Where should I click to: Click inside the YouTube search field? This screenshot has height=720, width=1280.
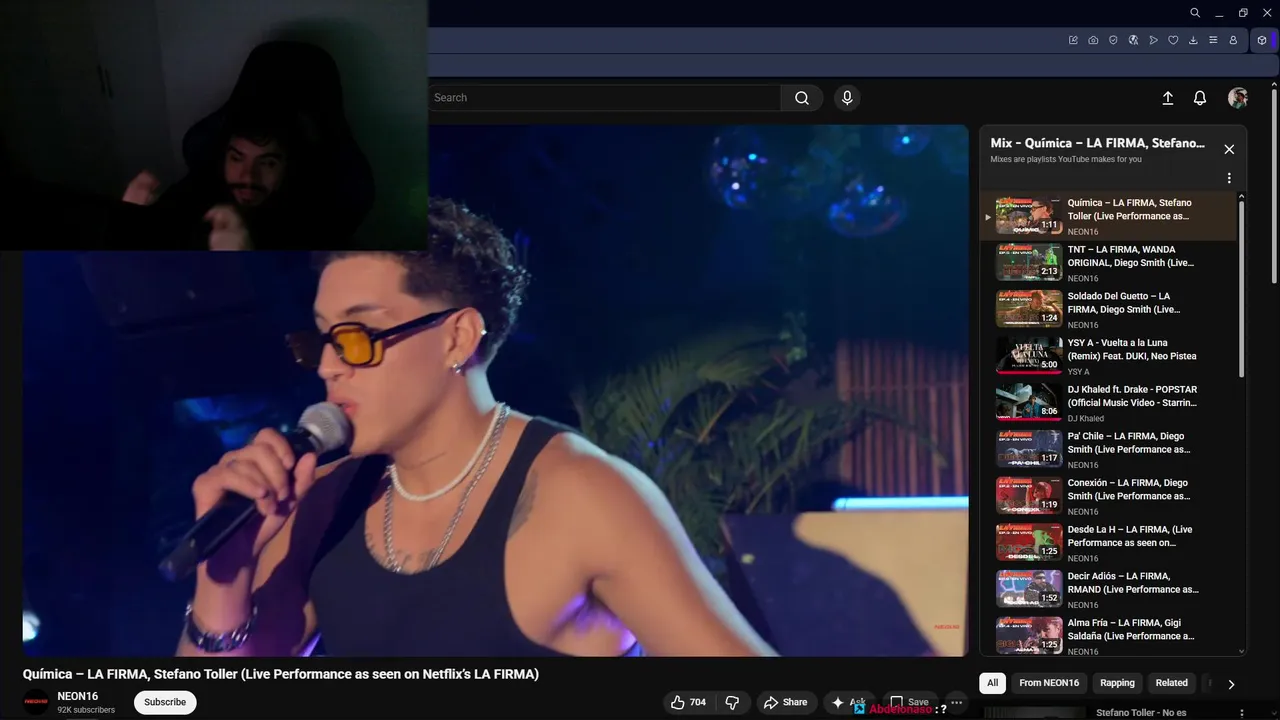tap(604, 98)
